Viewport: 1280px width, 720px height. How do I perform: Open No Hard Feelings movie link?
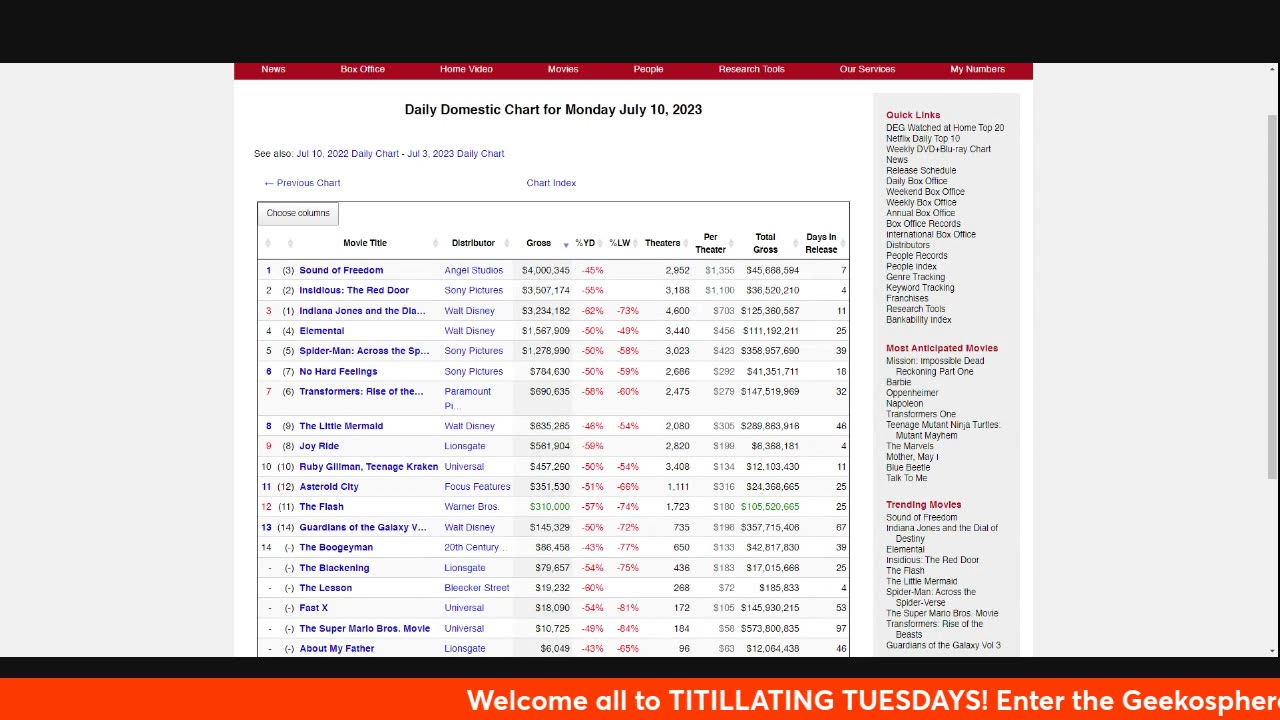338,371
